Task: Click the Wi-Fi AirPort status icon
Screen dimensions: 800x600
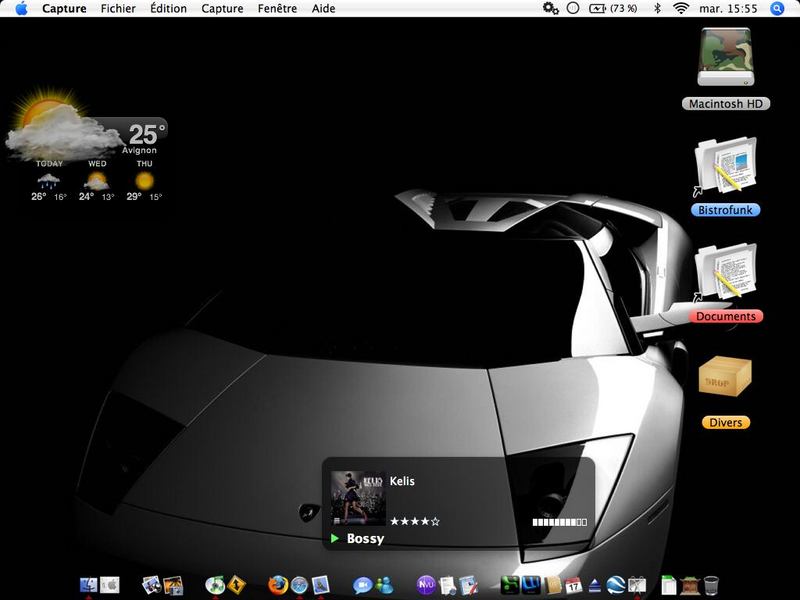Action: pos(682,8)
